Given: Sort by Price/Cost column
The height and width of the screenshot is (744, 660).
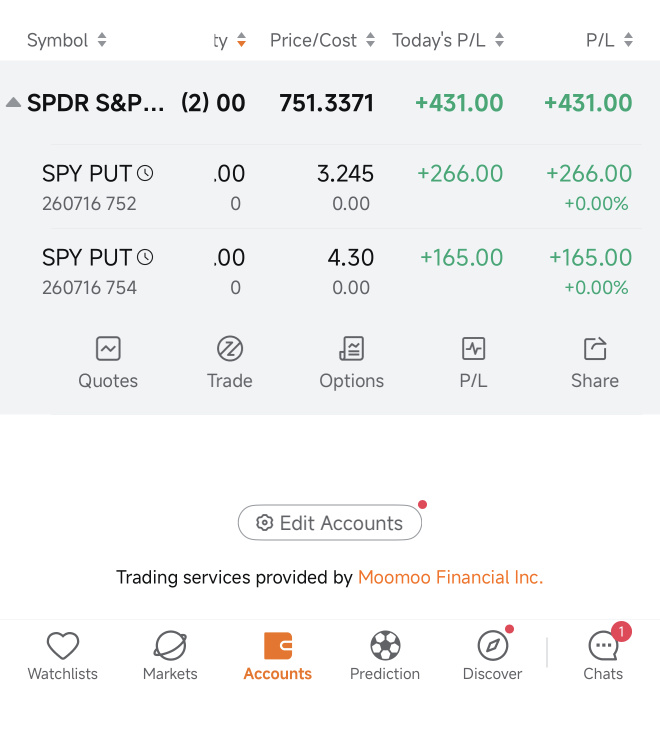Looking at the screenshot, I should click(x=323, y=40).
